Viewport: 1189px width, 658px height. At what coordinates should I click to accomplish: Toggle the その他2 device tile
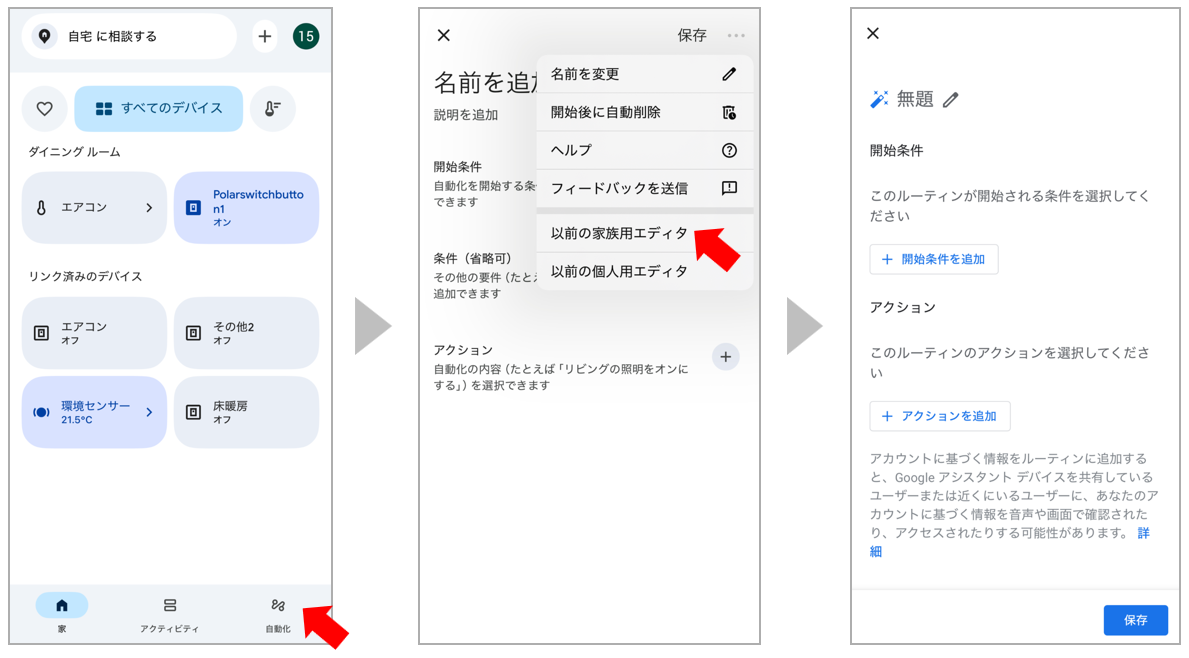click(x=246, y=333)
